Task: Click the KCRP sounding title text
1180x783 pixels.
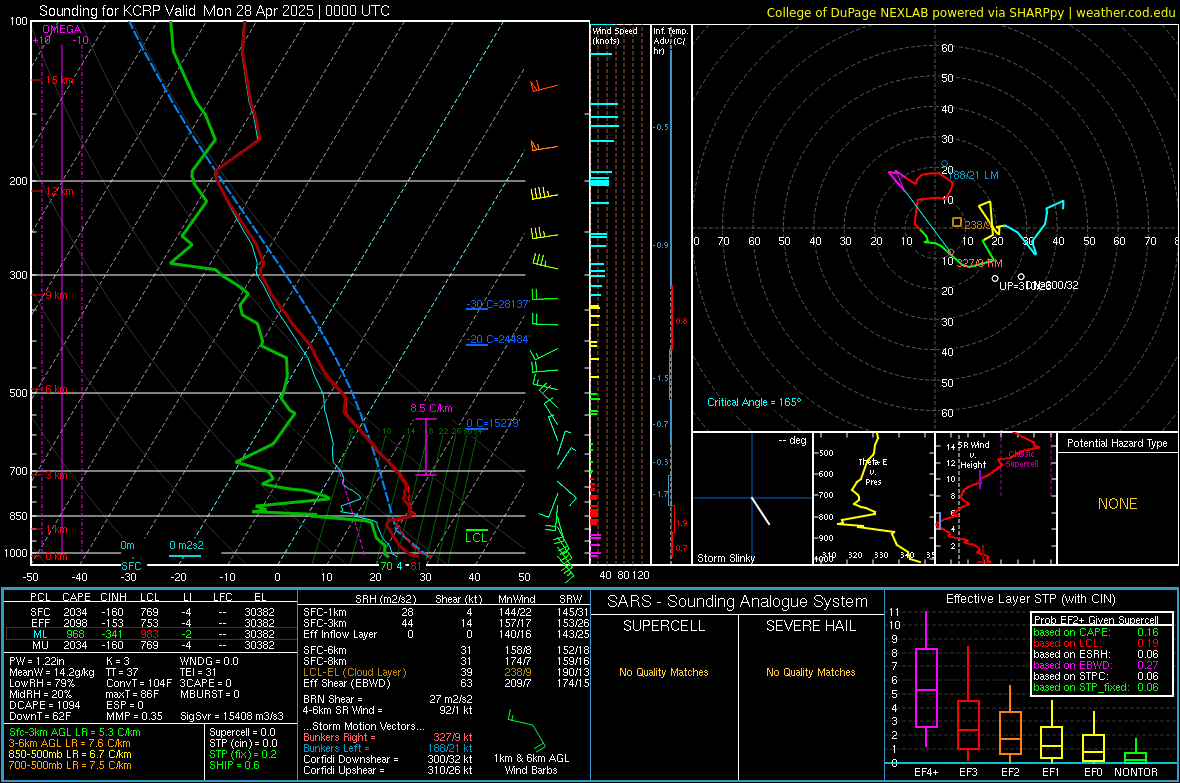Action: click(x=214, y=11)
